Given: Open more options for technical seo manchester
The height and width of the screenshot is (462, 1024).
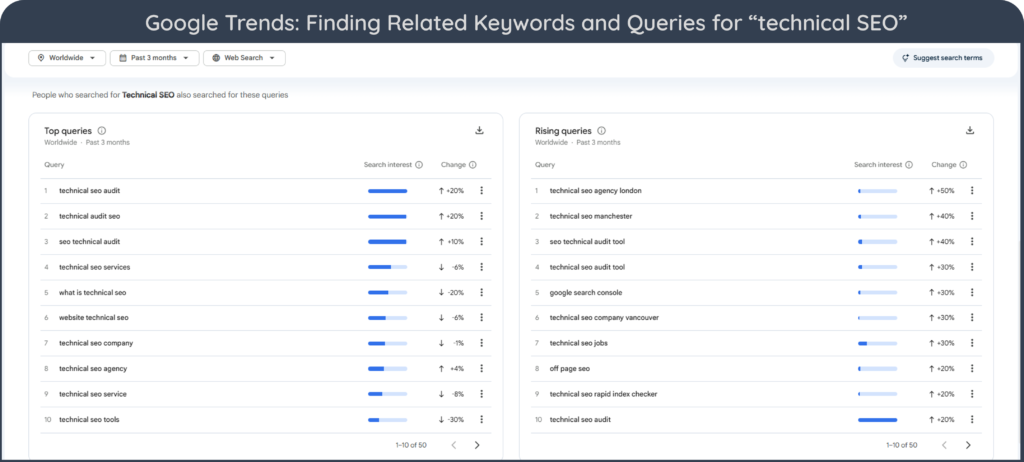Looking at the screenshot, I should pos(972,216).
